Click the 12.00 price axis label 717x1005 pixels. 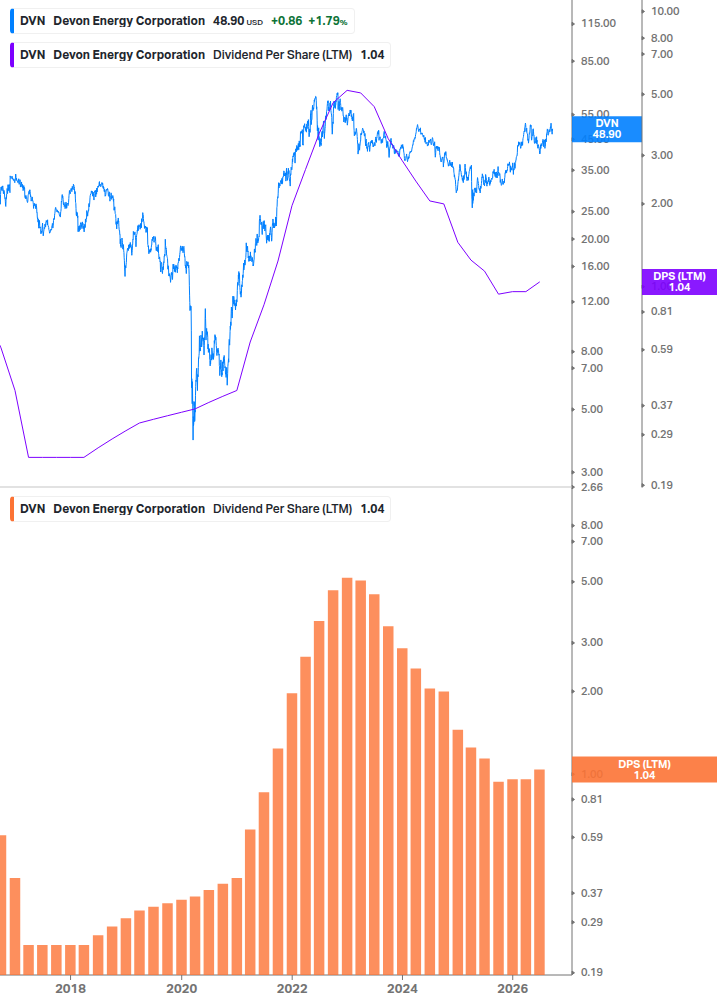point(595,301)
